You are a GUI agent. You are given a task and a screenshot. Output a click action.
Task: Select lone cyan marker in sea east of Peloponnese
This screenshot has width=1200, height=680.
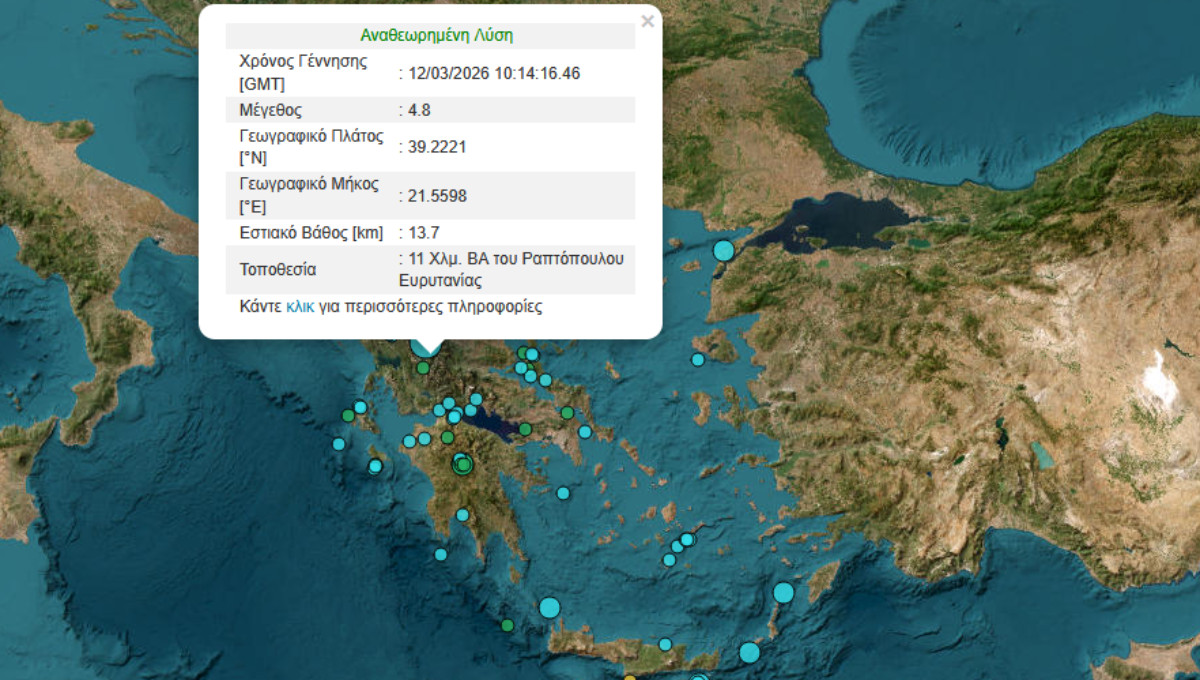[563, 493]
